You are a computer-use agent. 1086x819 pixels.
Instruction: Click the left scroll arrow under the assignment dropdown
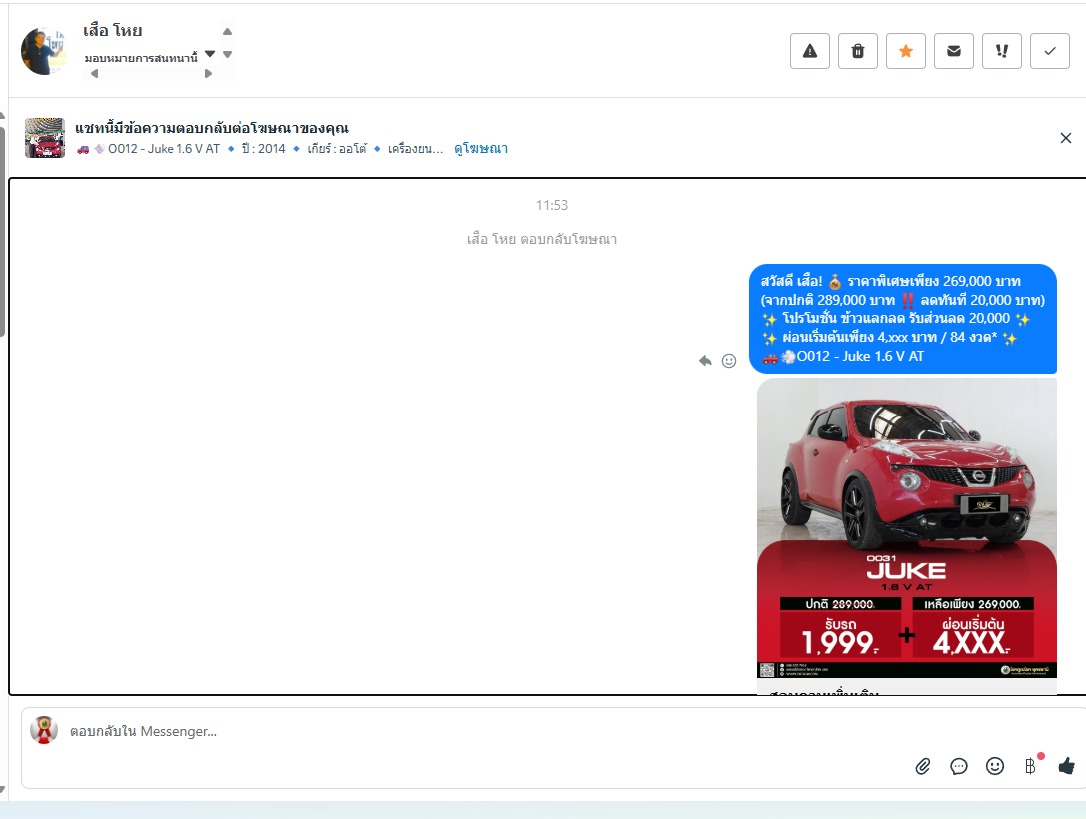click(94, 73)
